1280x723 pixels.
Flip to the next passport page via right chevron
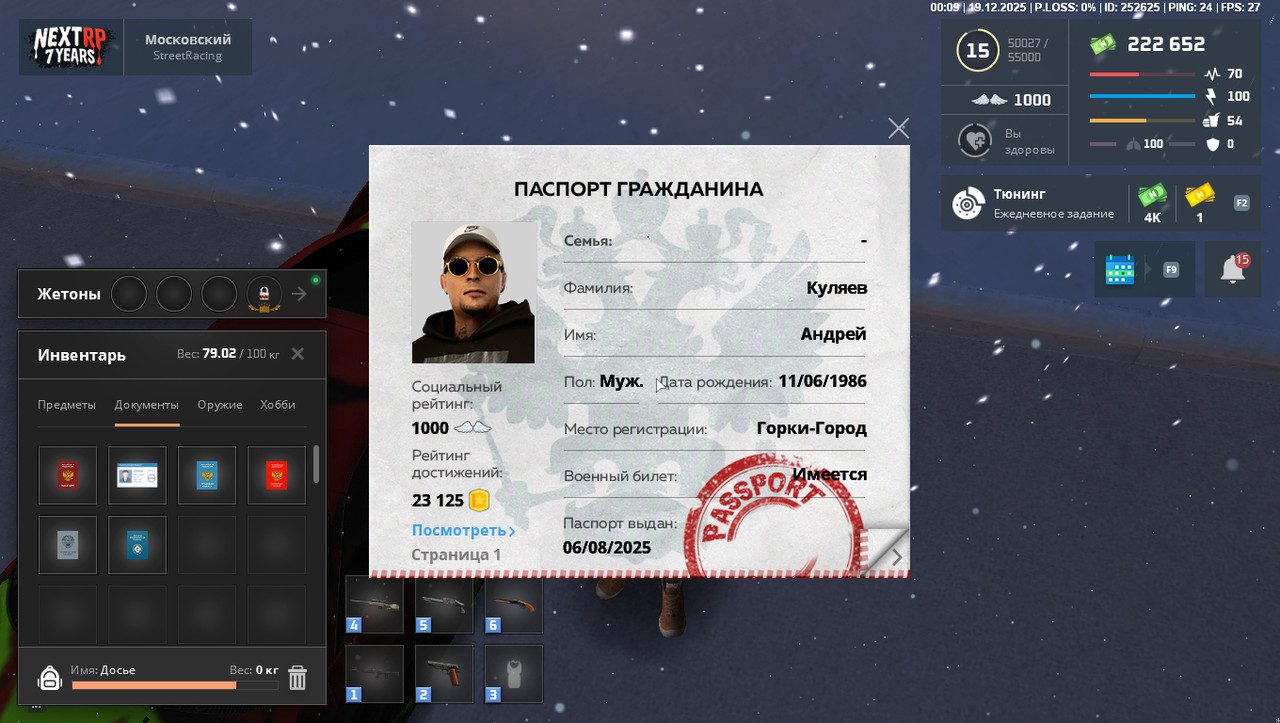pos(895,557)
